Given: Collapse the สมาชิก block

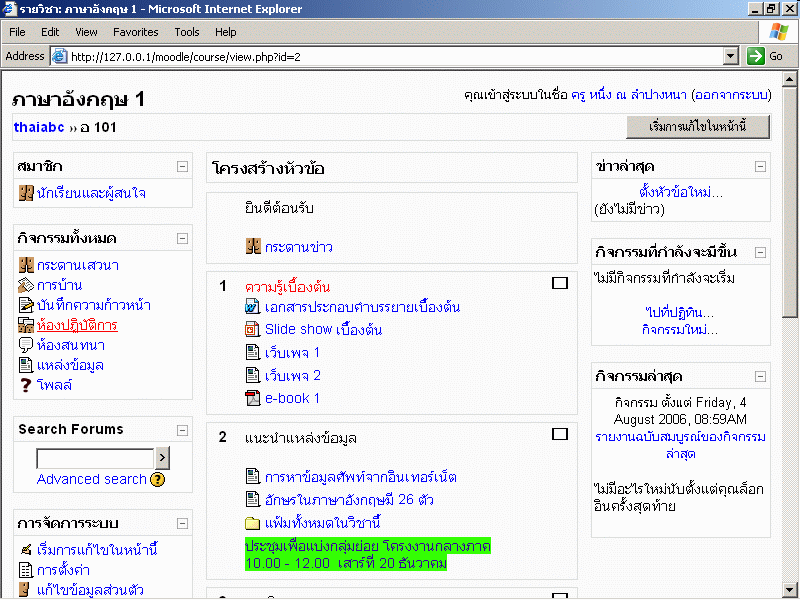Looking at the screenshot, I should pyautogui.click(x=182, y=167).
